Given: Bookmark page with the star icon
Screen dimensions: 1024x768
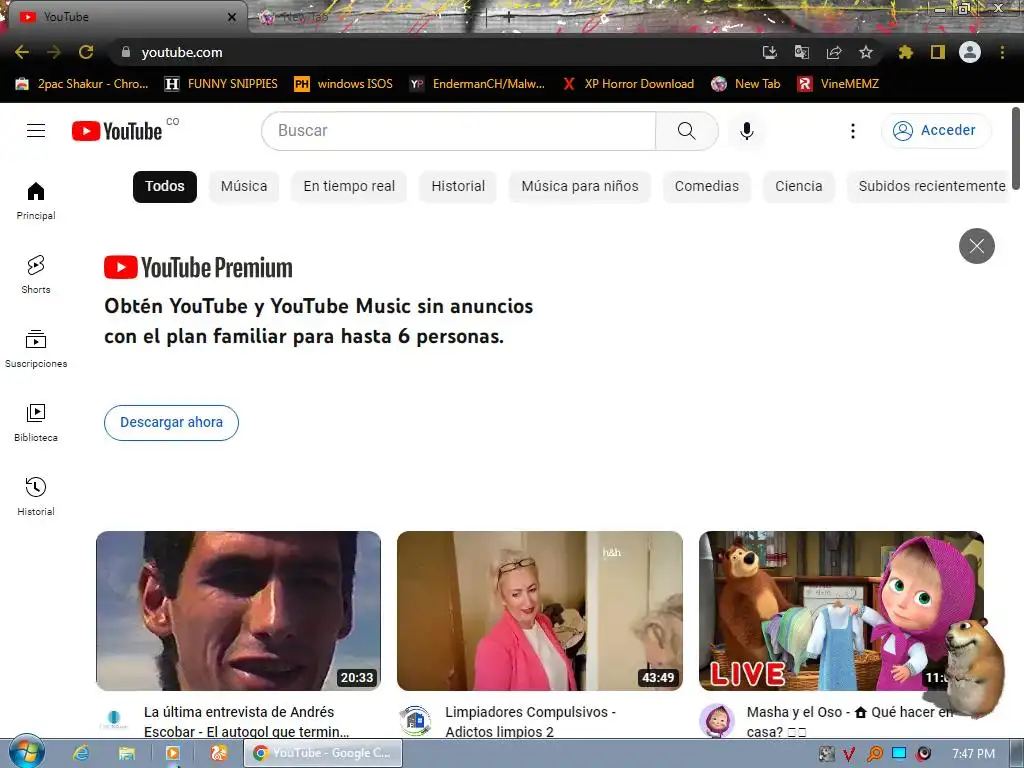Looking at the screenshot, I should (865, 52).
